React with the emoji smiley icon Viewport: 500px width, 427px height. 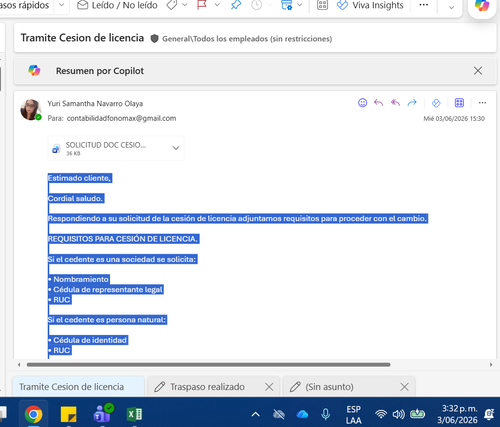point(362,103)
